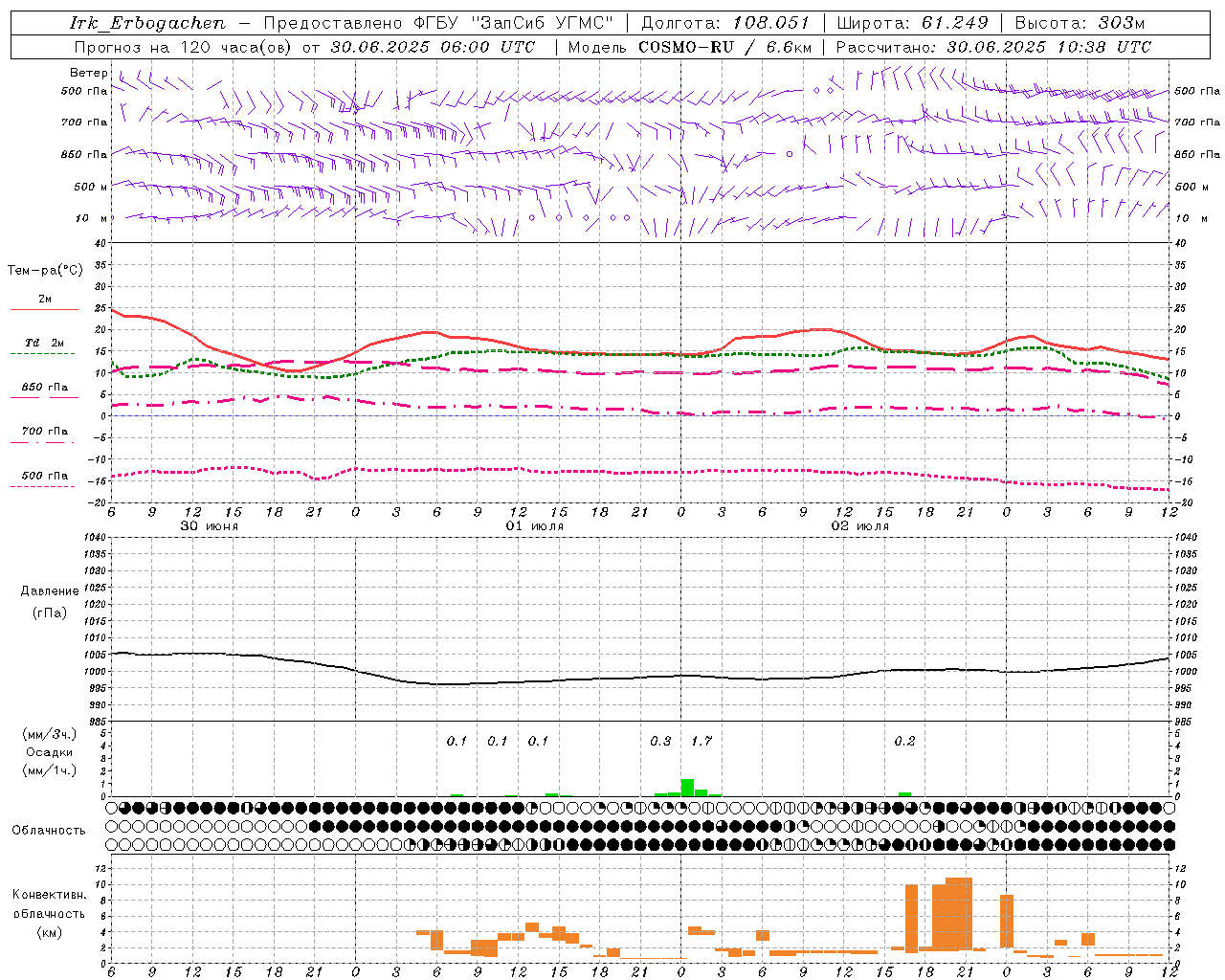Select the model name COSMO-RU / 6.6км
1225x980 pixels.
(724, 47)
